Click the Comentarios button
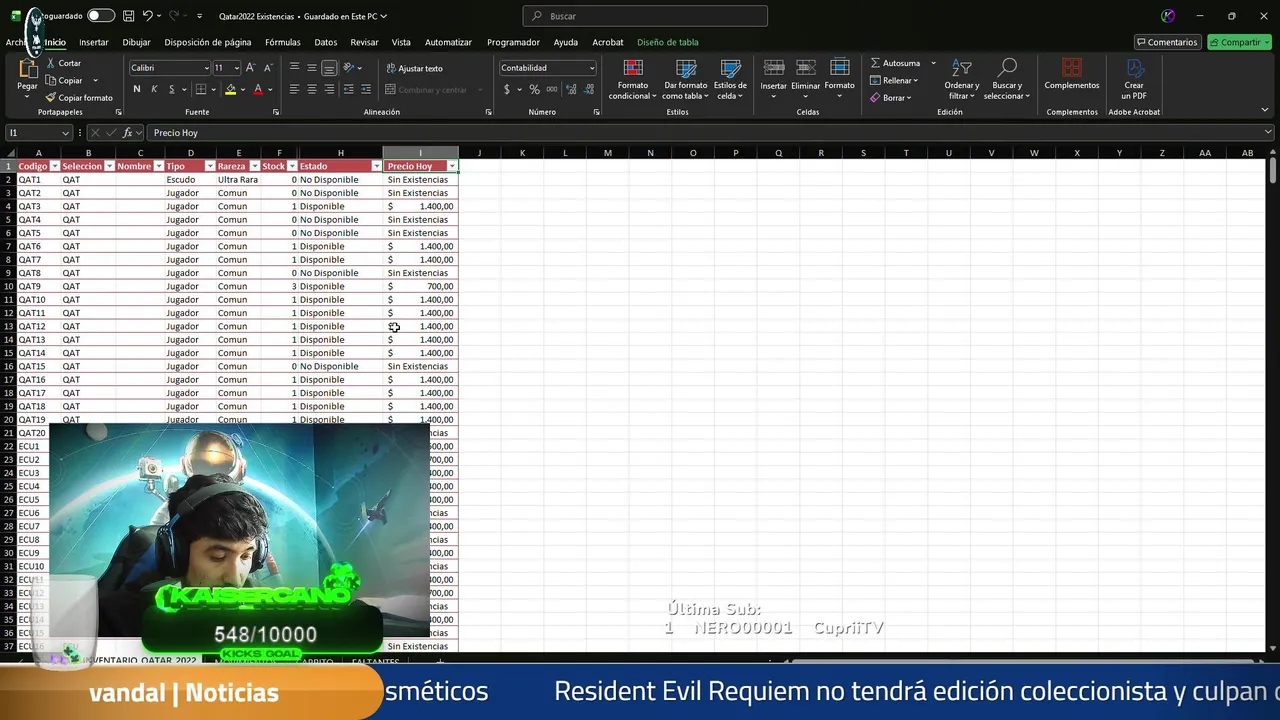 (x=1167, y=42)
